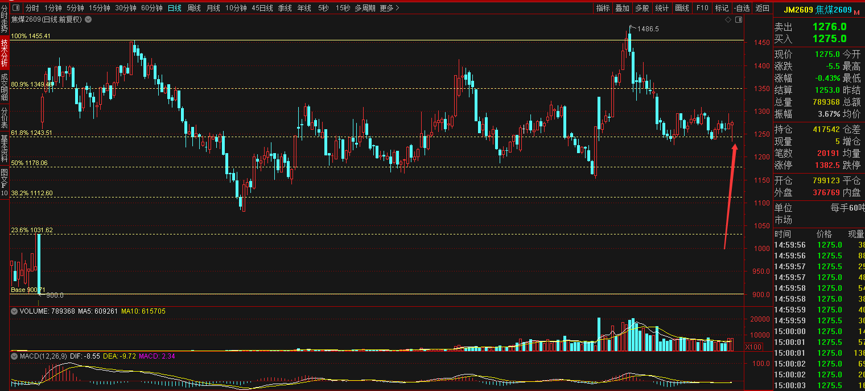Select the 15秒 timeframe
This screenshot has height=391, width=865.
(343, 8)
